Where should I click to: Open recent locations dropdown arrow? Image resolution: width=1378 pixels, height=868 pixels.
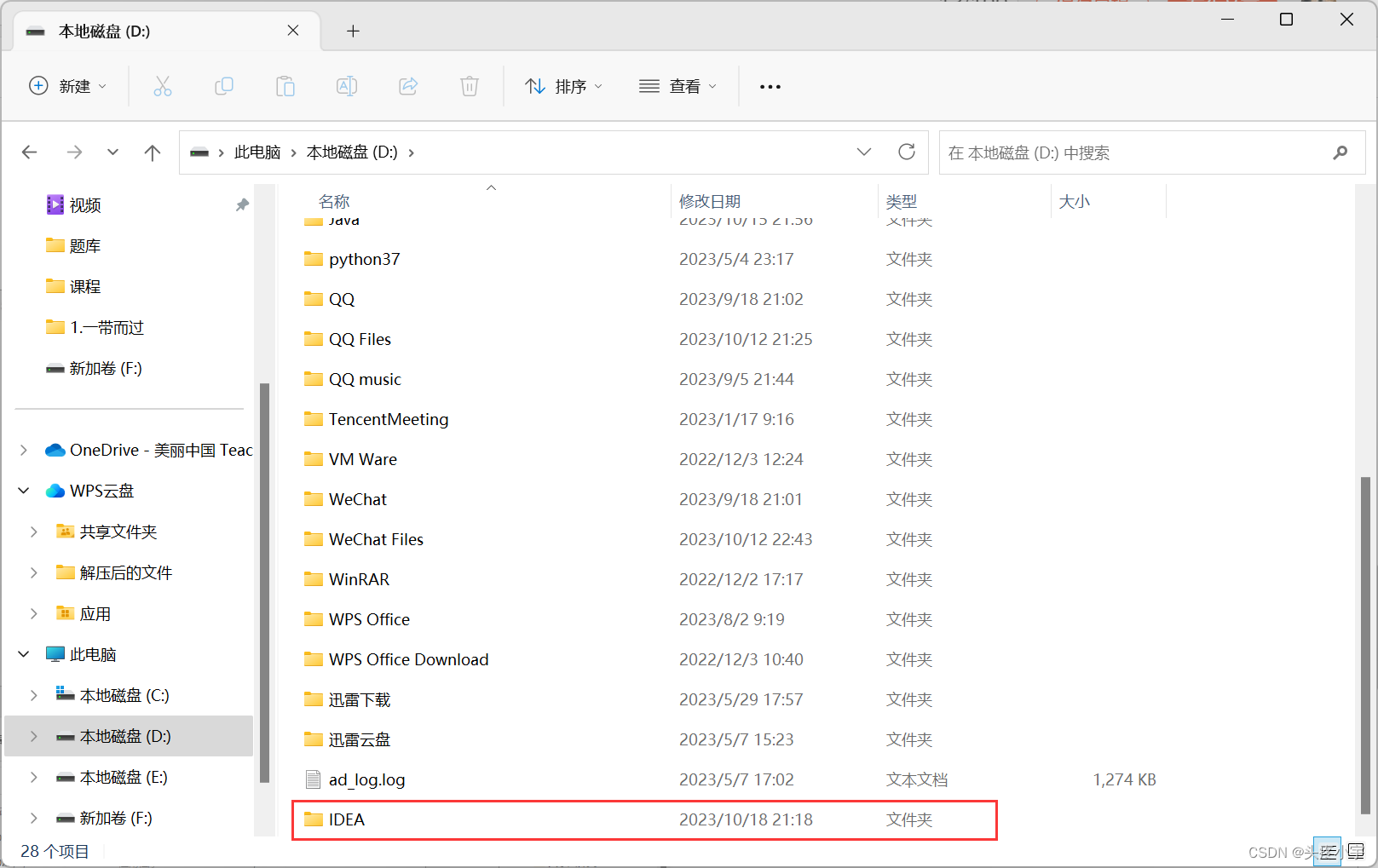point(113,152)
